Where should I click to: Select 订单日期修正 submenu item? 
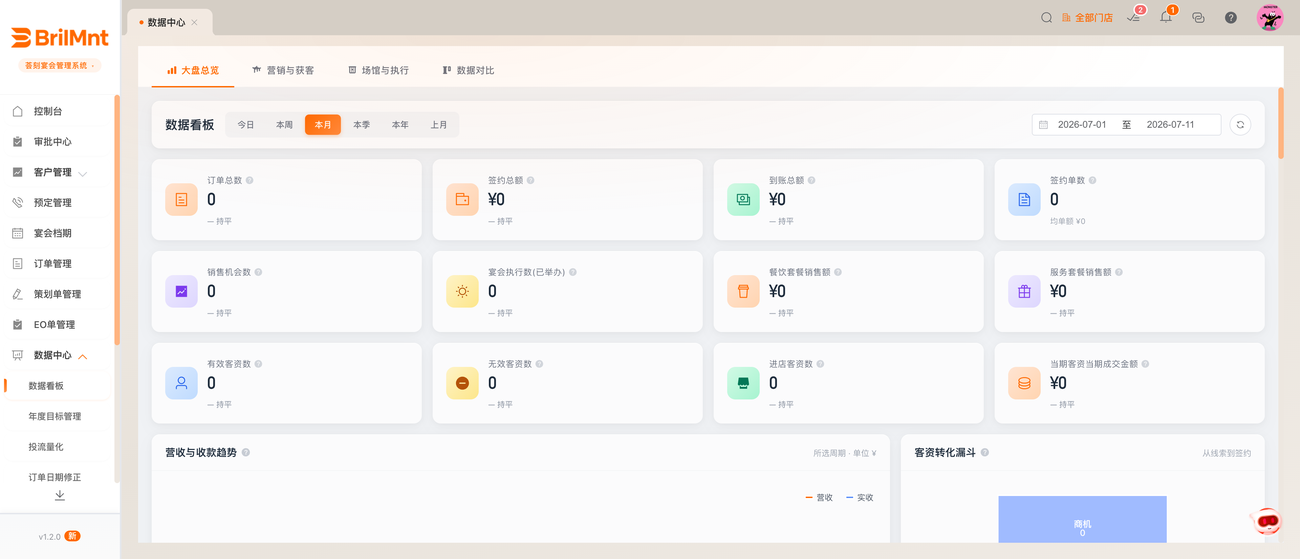tap(58, 477)
